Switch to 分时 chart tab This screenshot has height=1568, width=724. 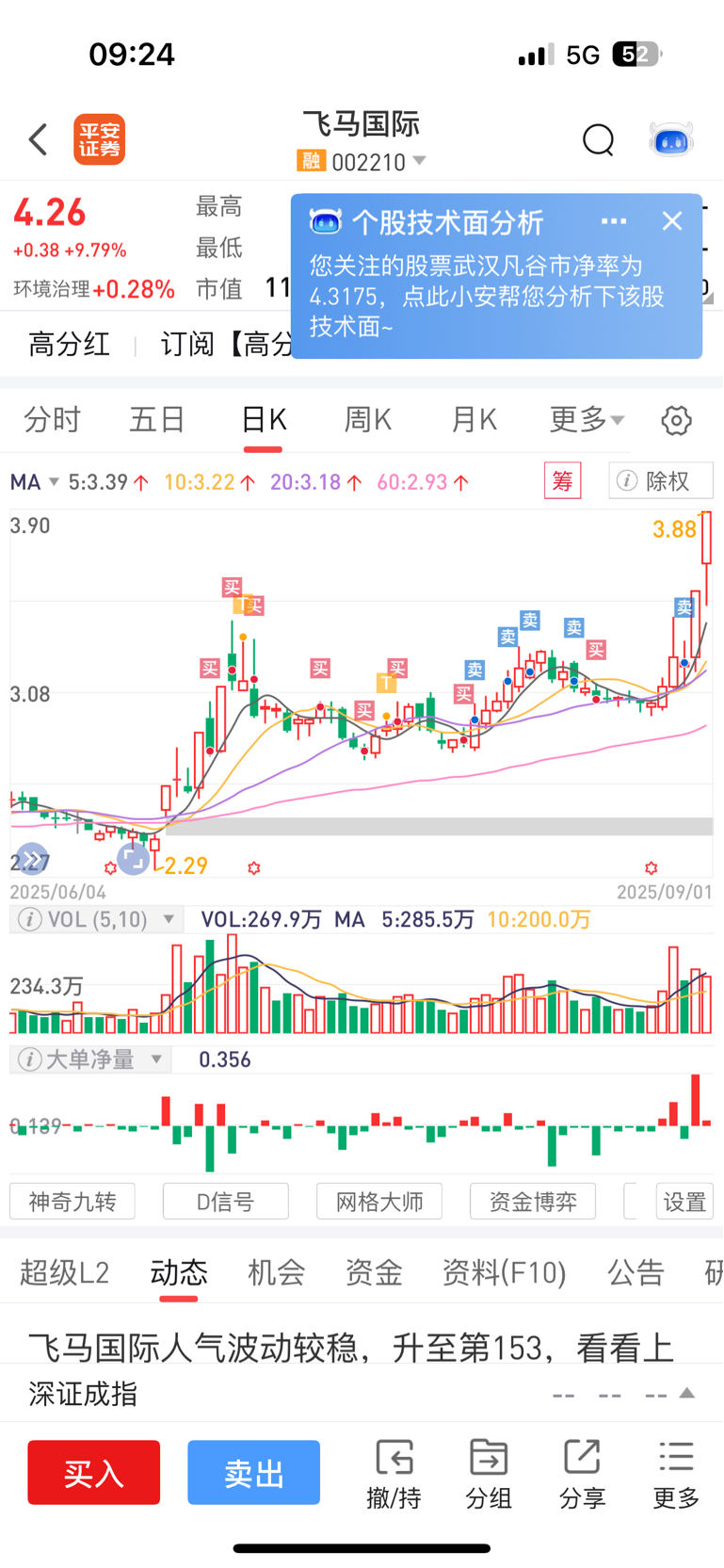[x=53, y=420]
